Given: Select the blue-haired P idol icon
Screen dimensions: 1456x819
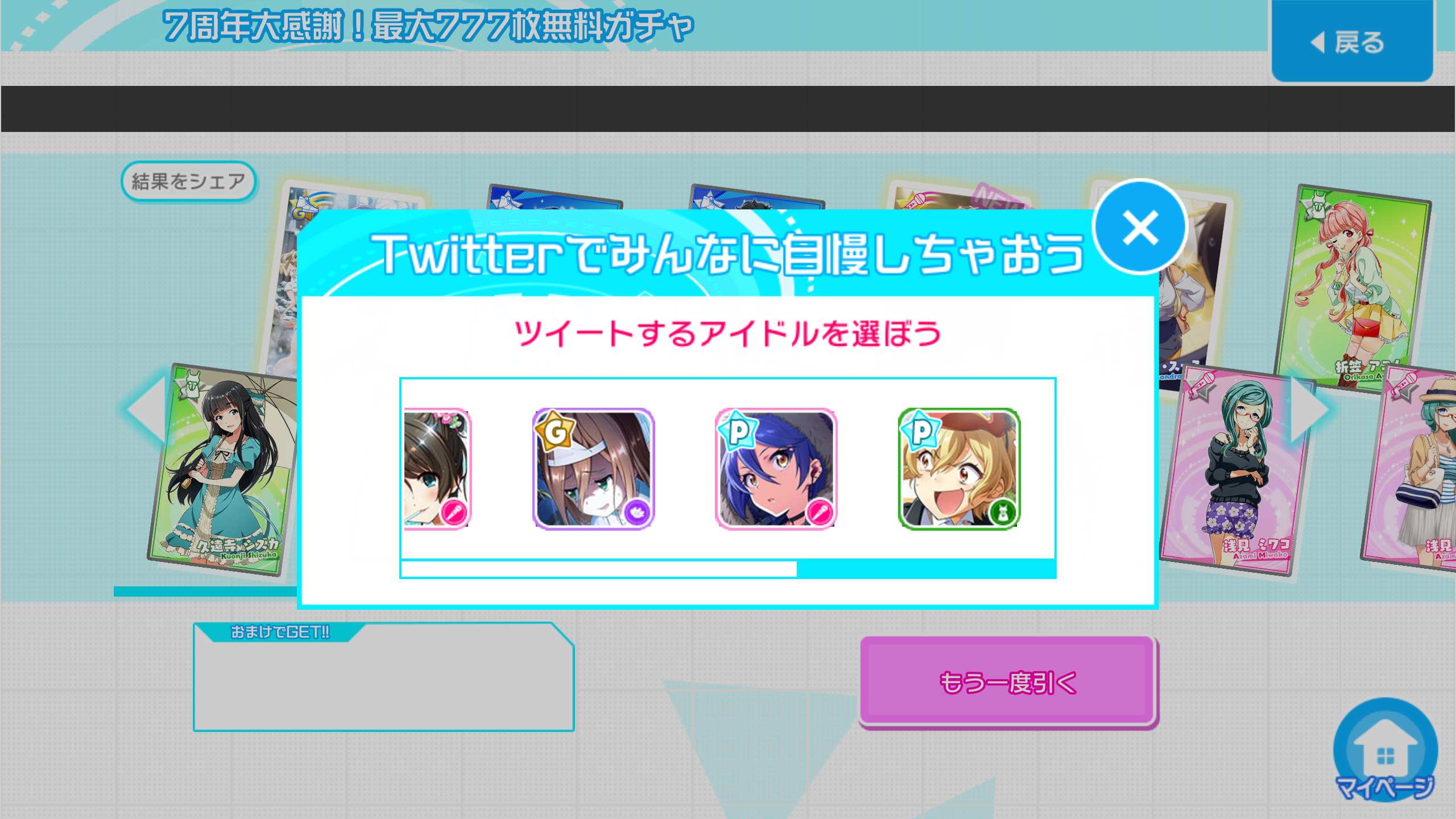Looking at the screenshot, I should pyautogui.click(x=776, y=469).
